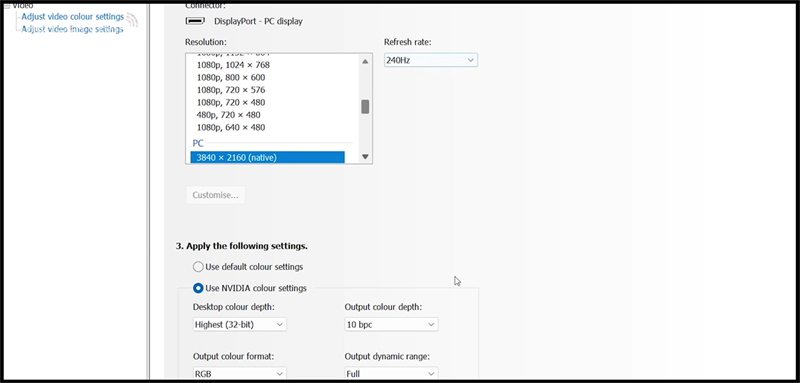800x383 pixels.
Task: Click the Customise button
Action: (215, 195)
